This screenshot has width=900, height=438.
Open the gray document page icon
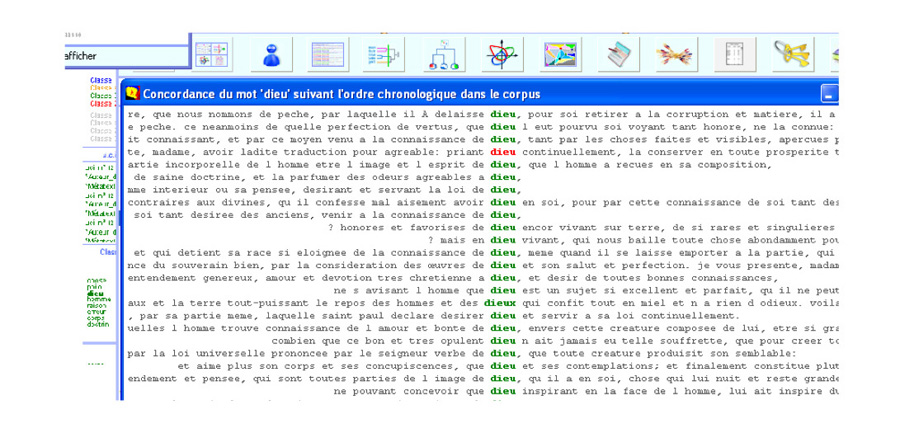(x=734, y=54)
